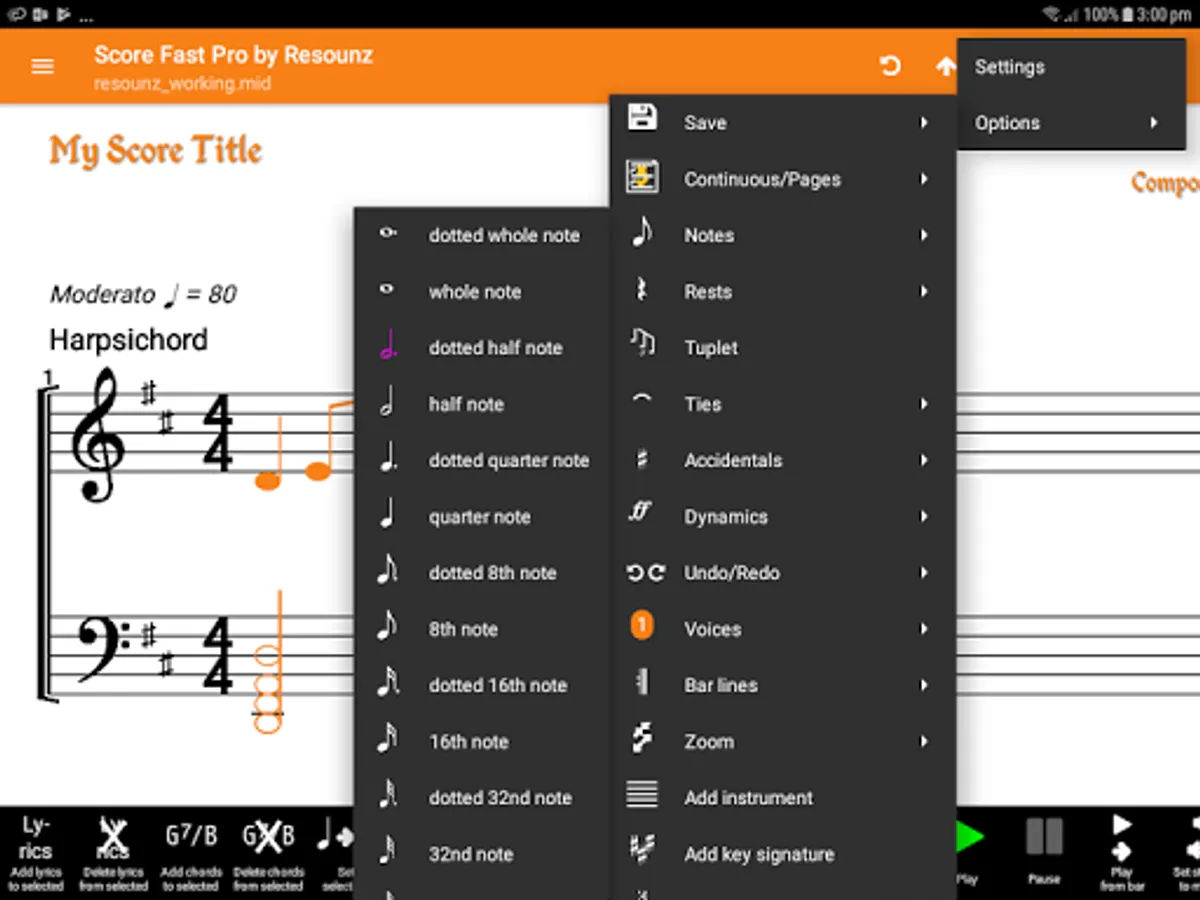This screenshot has width=1200, height=900.
Task: Click the Continuous/Pages layout icon
Action: tap(642, 177)
